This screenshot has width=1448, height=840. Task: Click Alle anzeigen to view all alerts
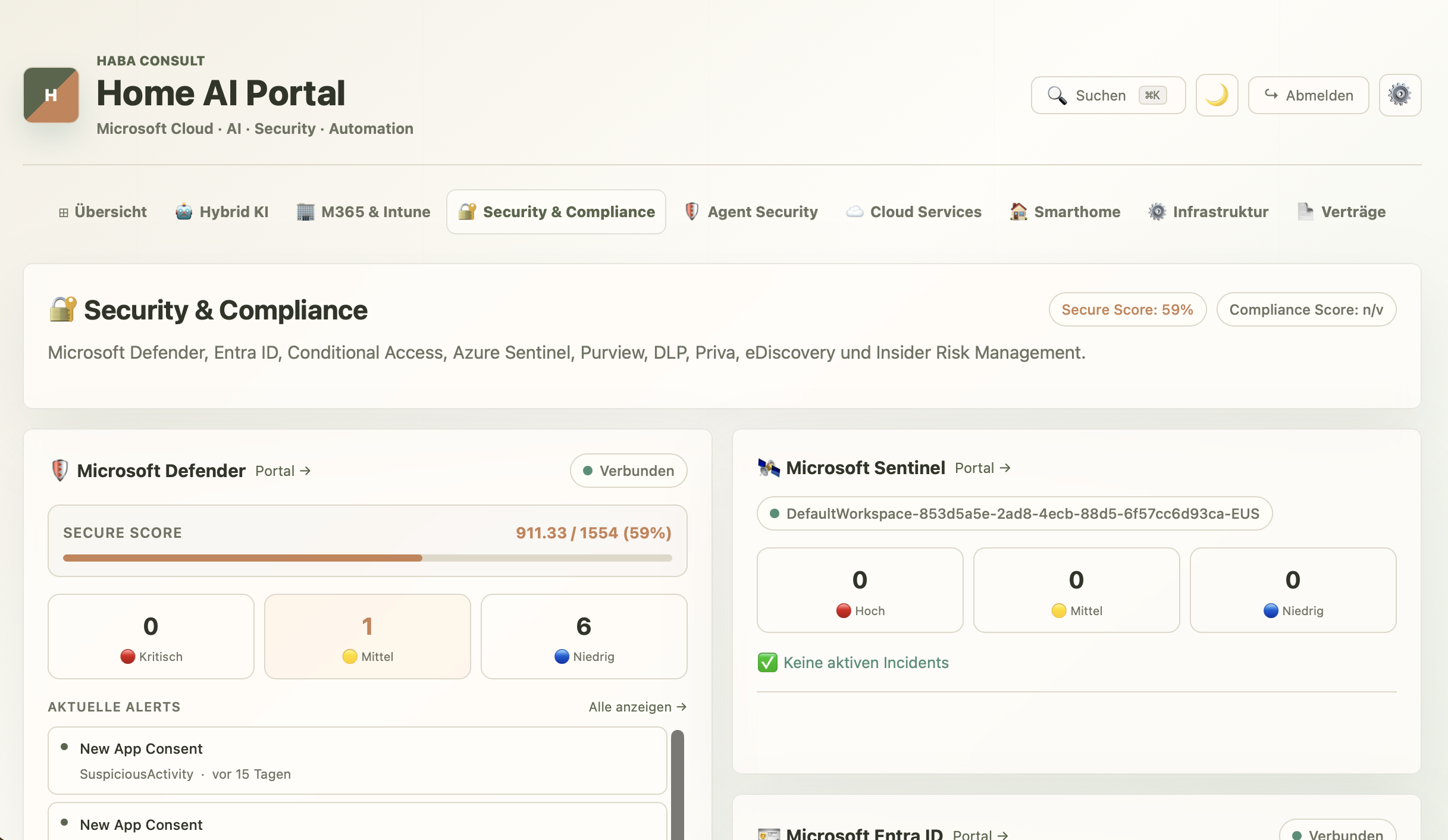(x=638, y=707)
